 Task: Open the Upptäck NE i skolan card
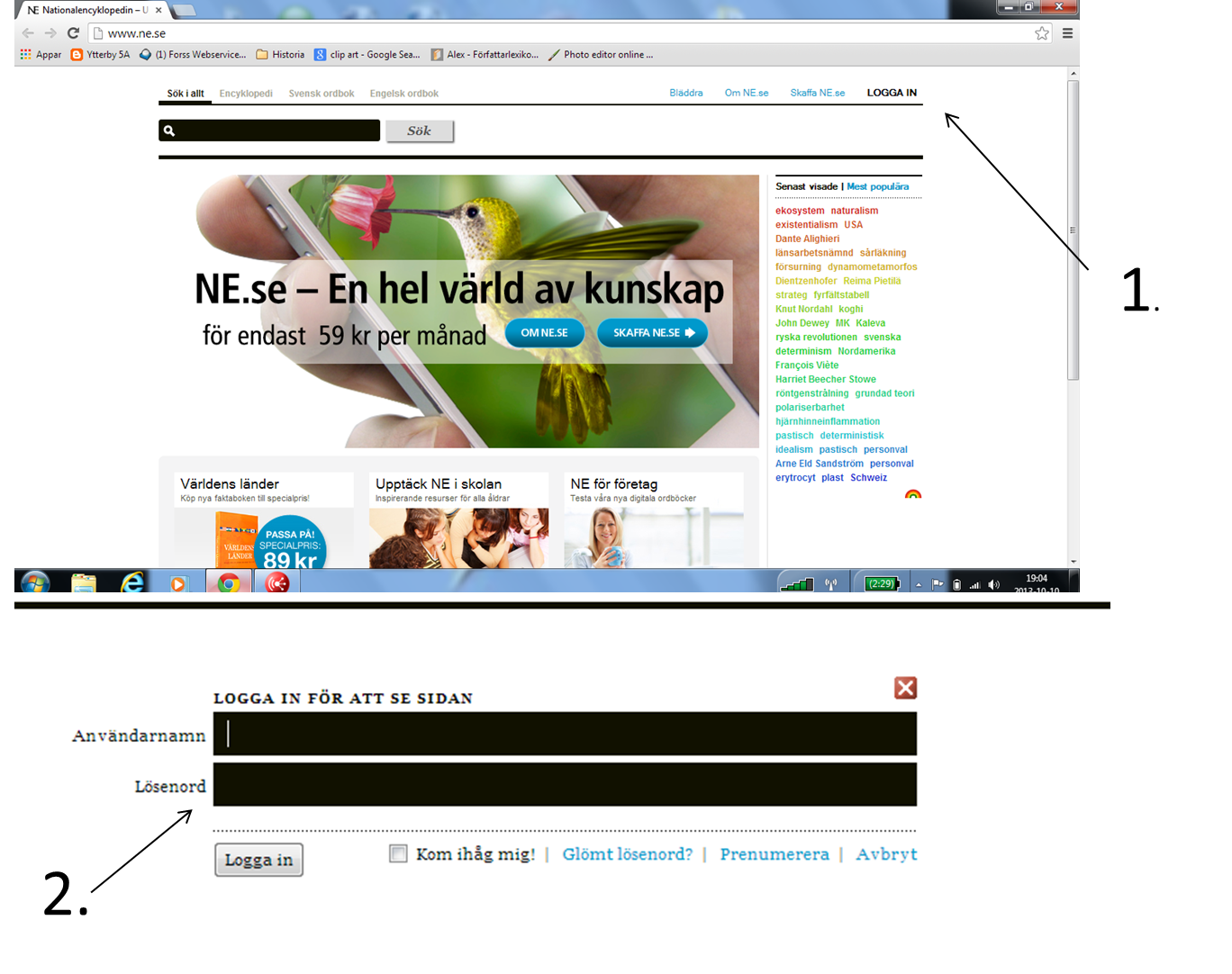pyautogui.click(x=458, y=519)
